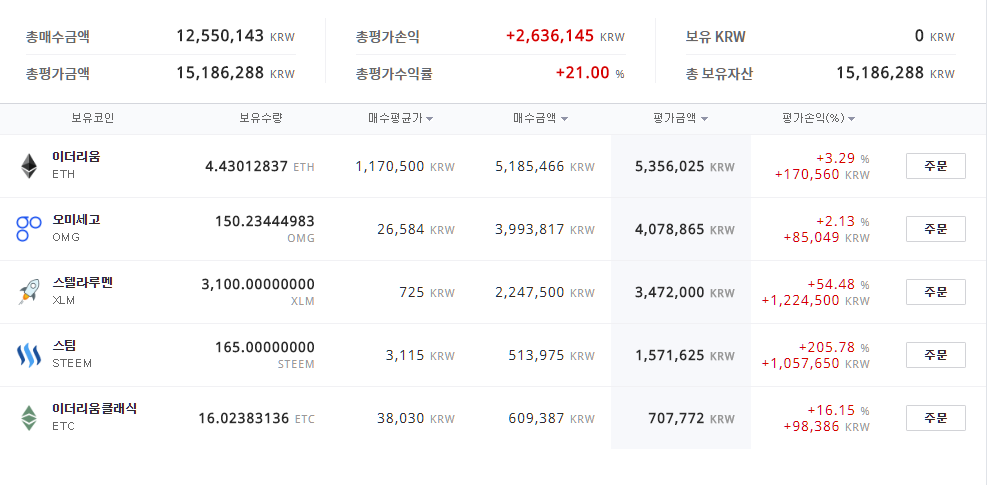Open the 스텔라루멘 coin name link

[x=83, y=283]
